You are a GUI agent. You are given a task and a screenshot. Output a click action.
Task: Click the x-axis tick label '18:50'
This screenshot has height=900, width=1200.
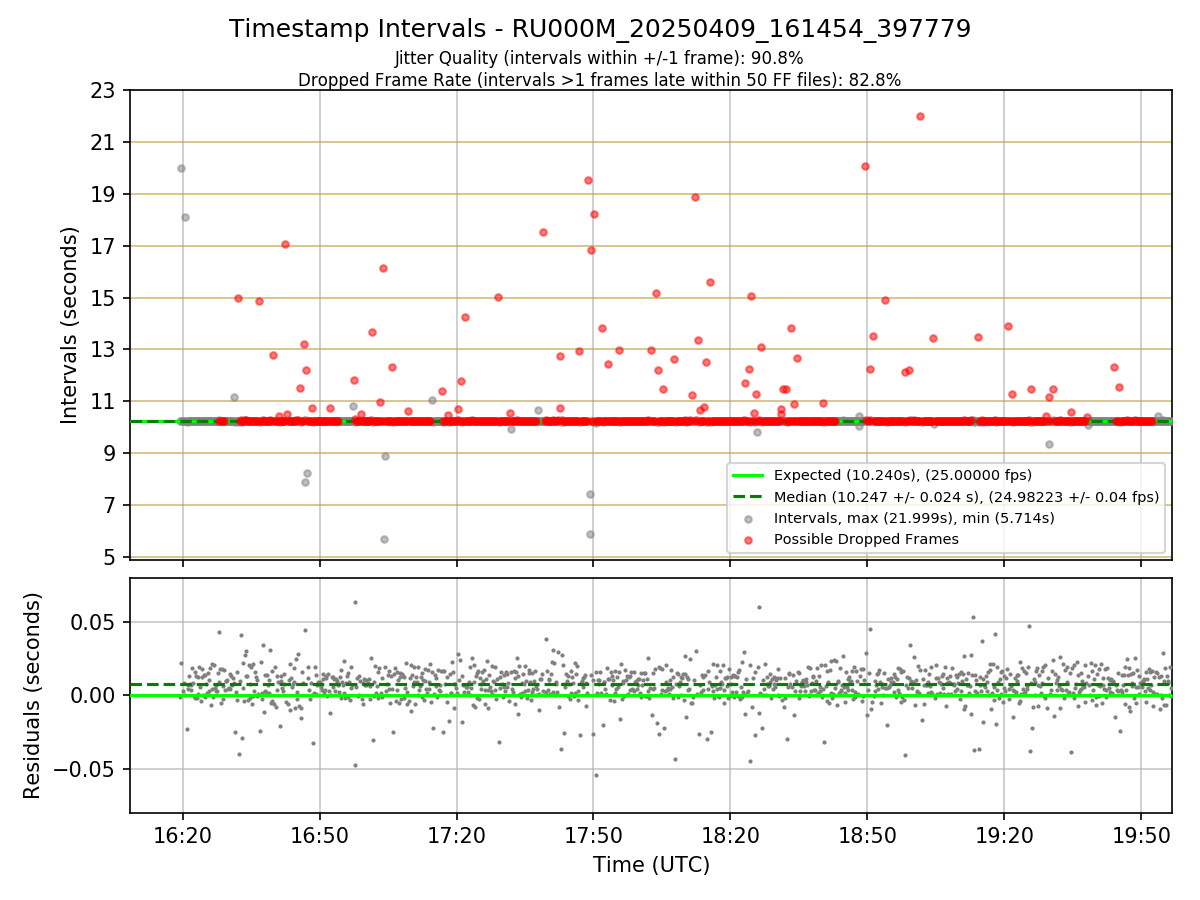867,834
